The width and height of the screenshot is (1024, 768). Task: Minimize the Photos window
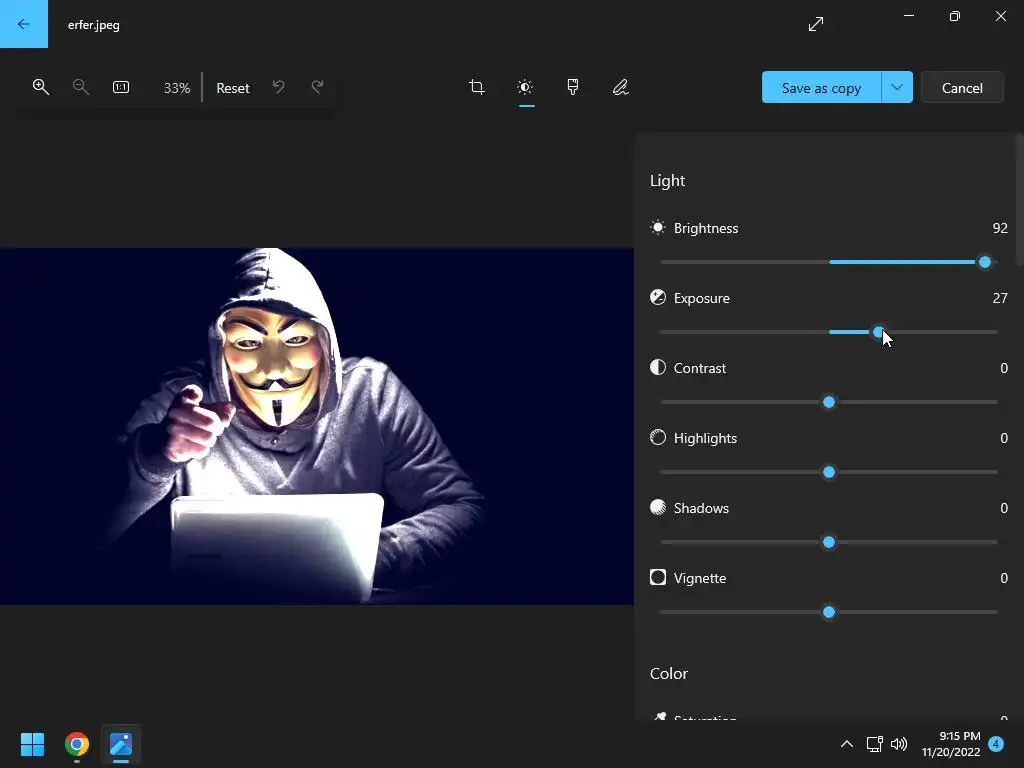[x=908, y=16]
